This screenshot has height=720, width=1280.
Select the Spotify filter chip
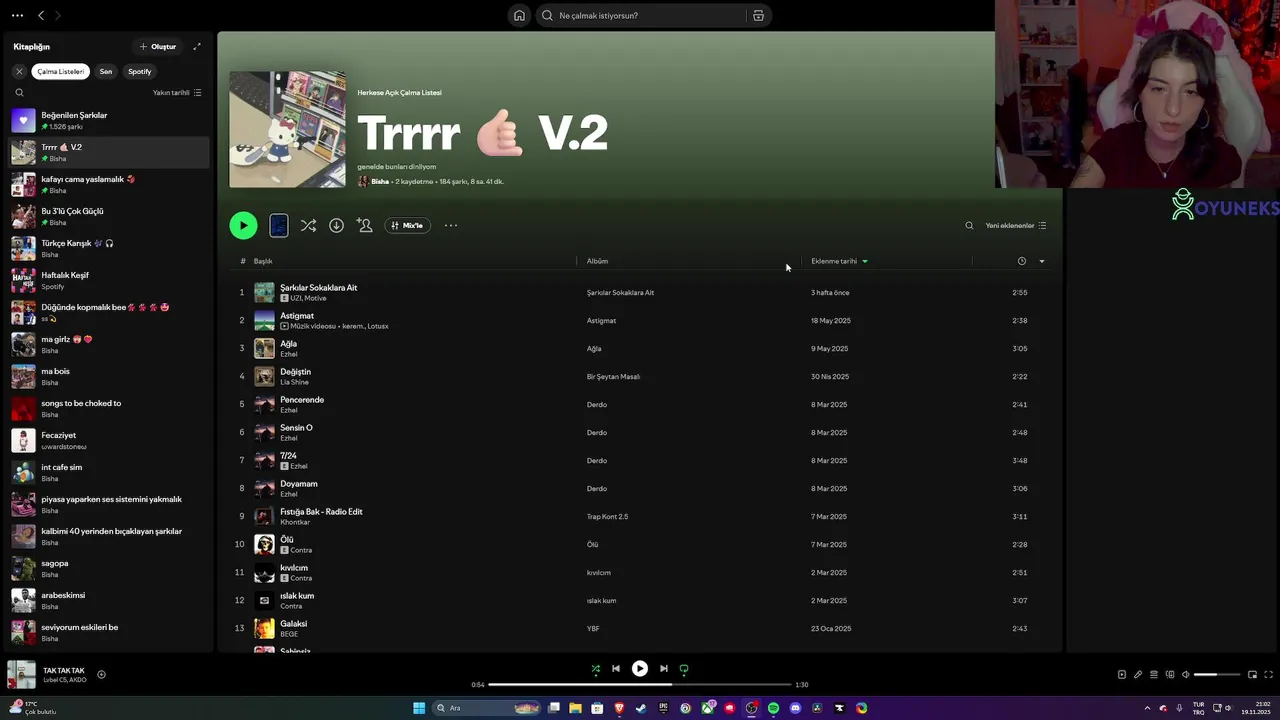click(140, 71)
